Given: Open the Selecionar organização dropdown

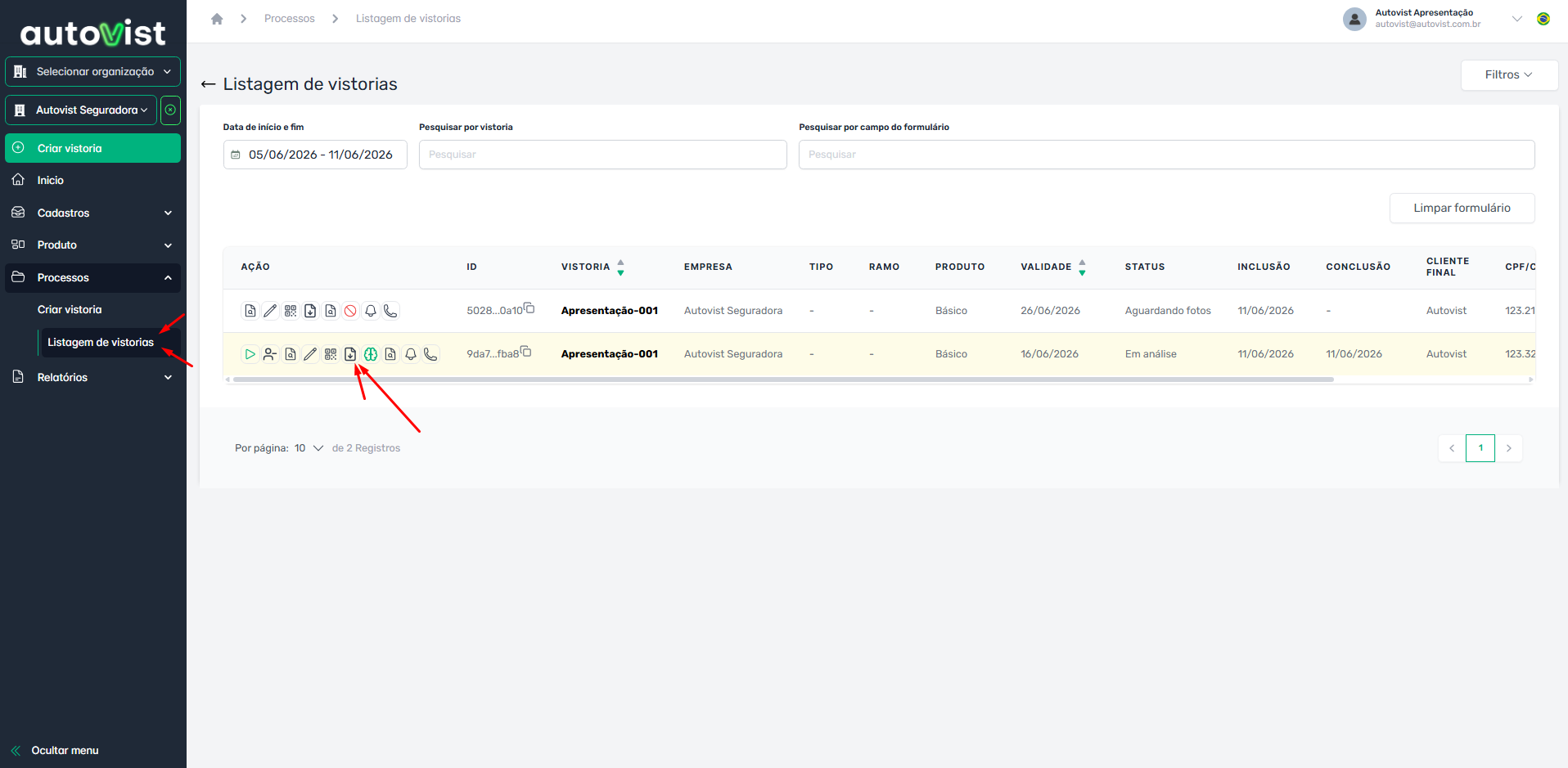Looking at the screenshot, I should [x=92, y=72].
